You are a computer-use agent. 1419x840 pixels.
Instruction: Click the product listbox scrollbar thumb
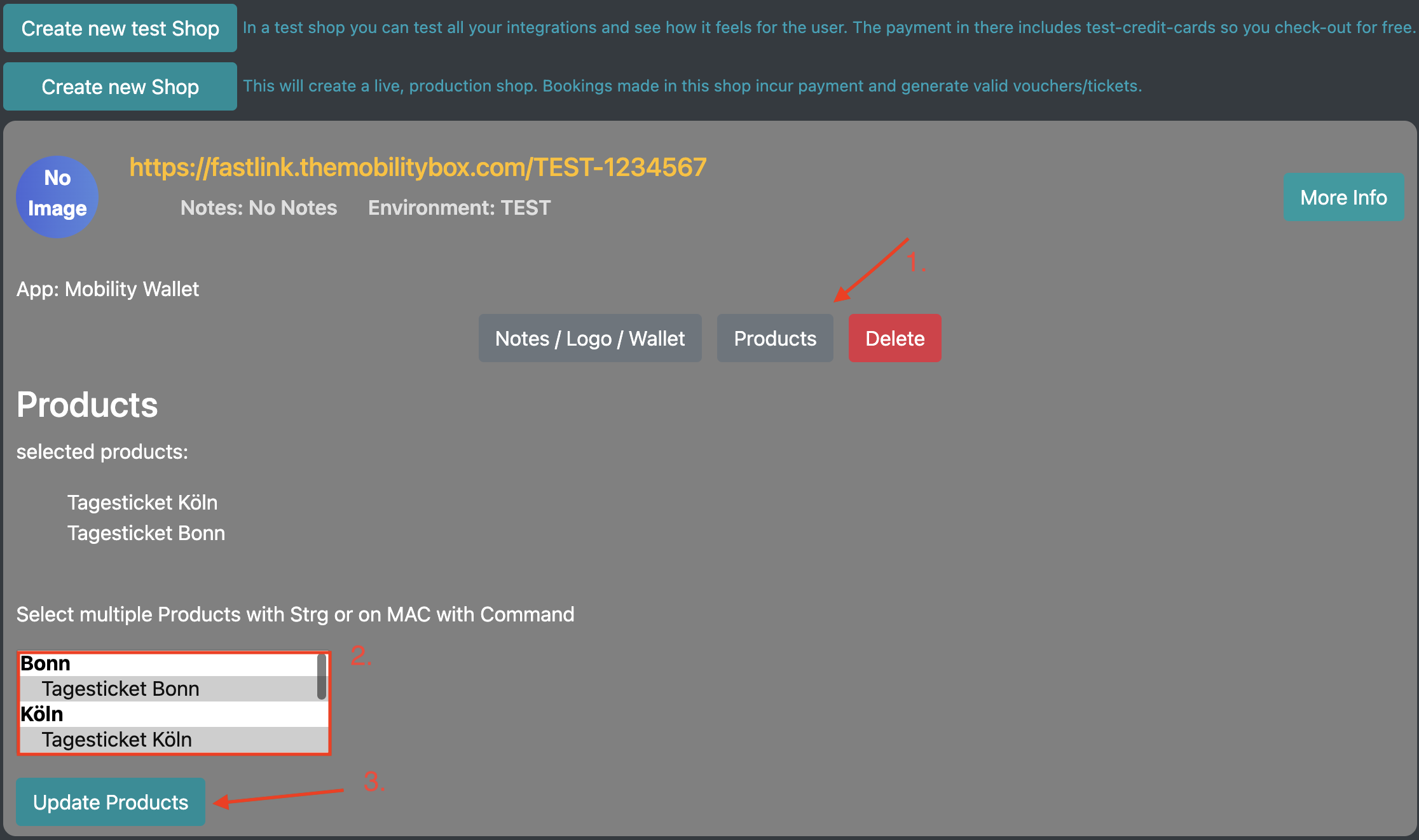point(322,677)
